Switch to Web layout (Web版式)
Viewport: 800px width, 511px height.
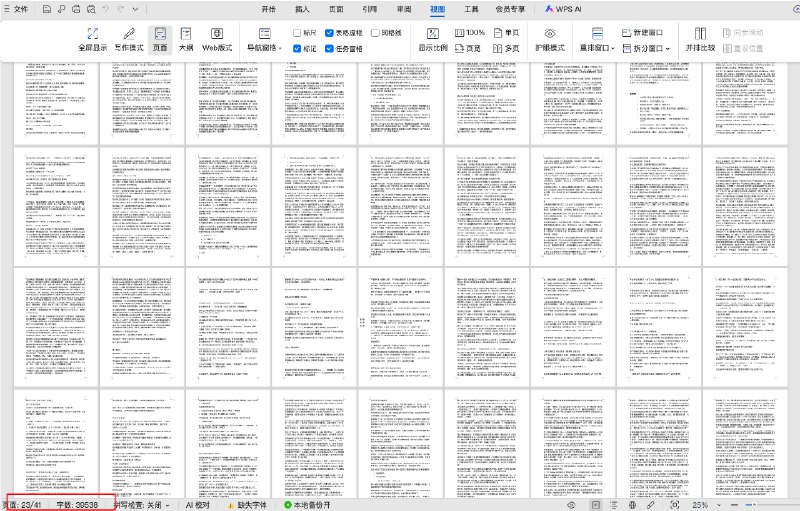pos(217,38)
